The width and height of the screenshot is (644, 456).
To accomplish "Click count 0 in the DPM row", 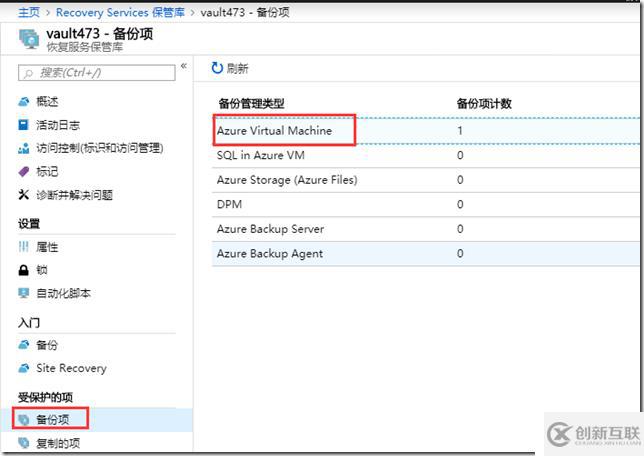I will [x=460, y=204].
